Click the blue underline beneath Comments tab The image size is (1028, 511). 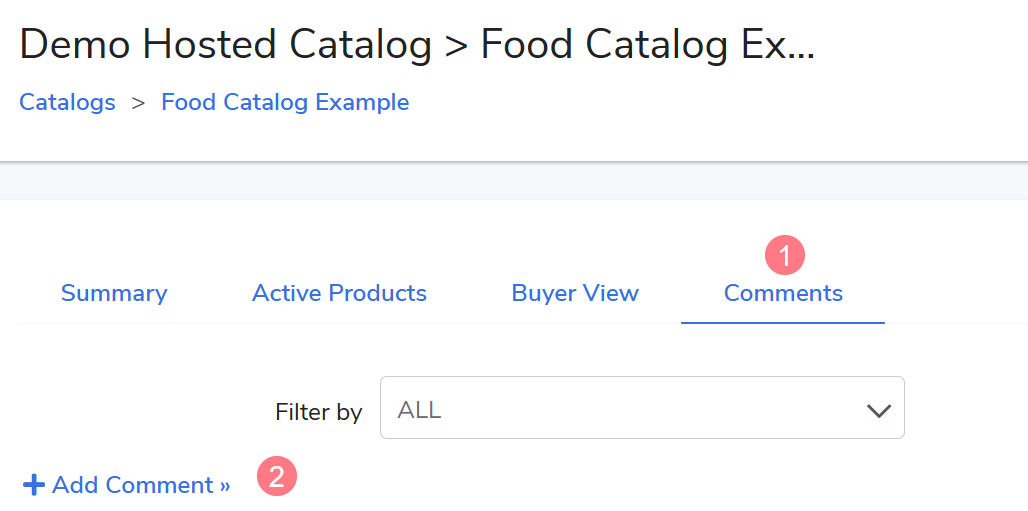tap(783, 323)
